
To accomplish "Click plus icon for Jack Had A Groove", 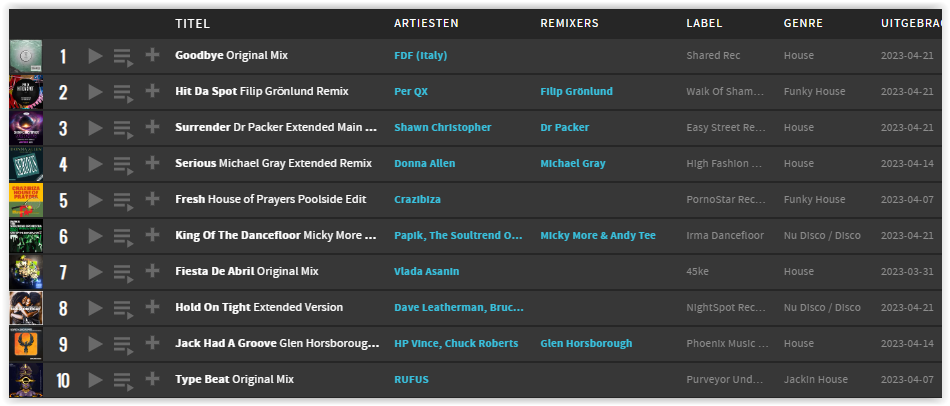I will click(x=152, y=343).
